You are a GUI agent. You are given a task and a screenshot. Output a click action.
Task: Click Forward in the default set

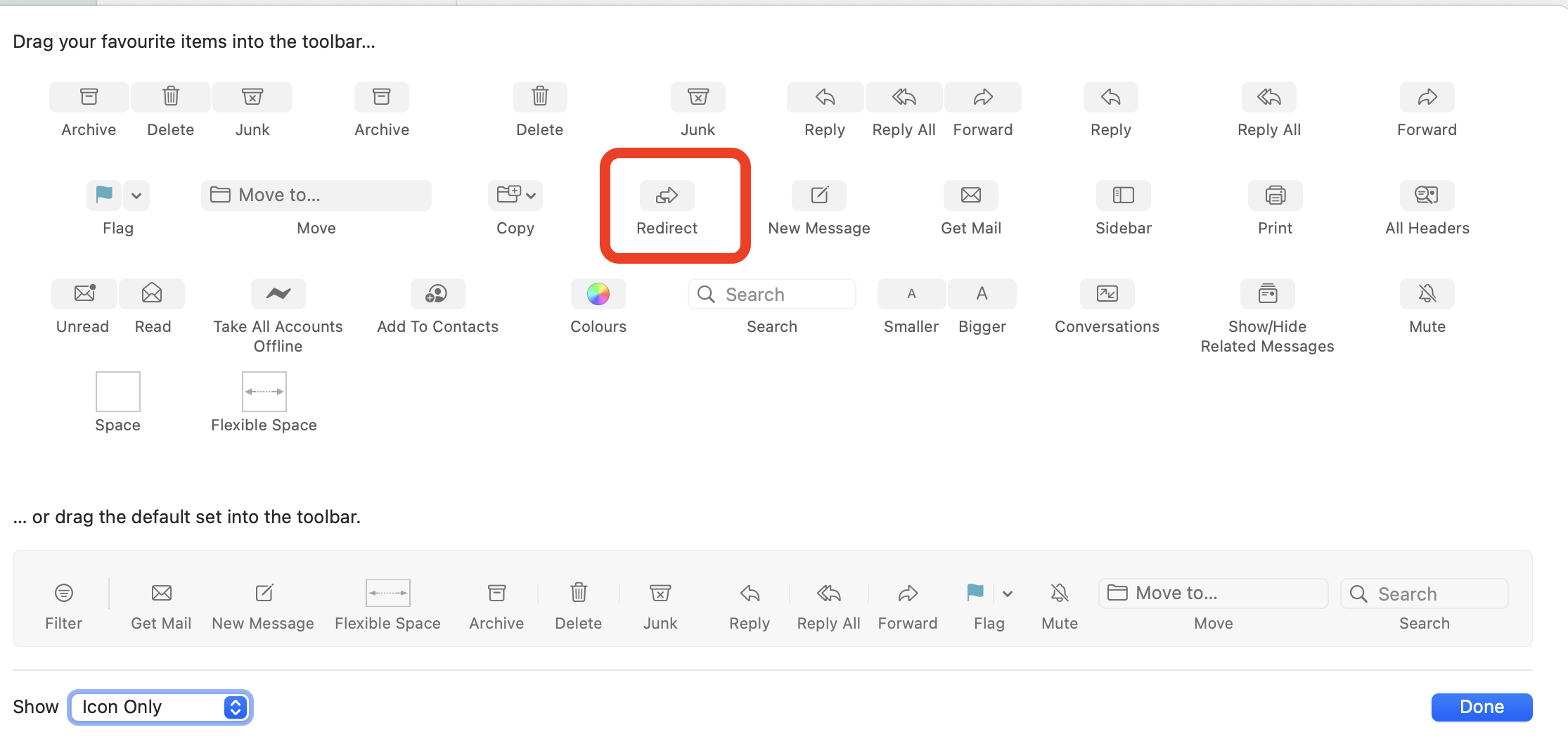(x=908, y=593)
